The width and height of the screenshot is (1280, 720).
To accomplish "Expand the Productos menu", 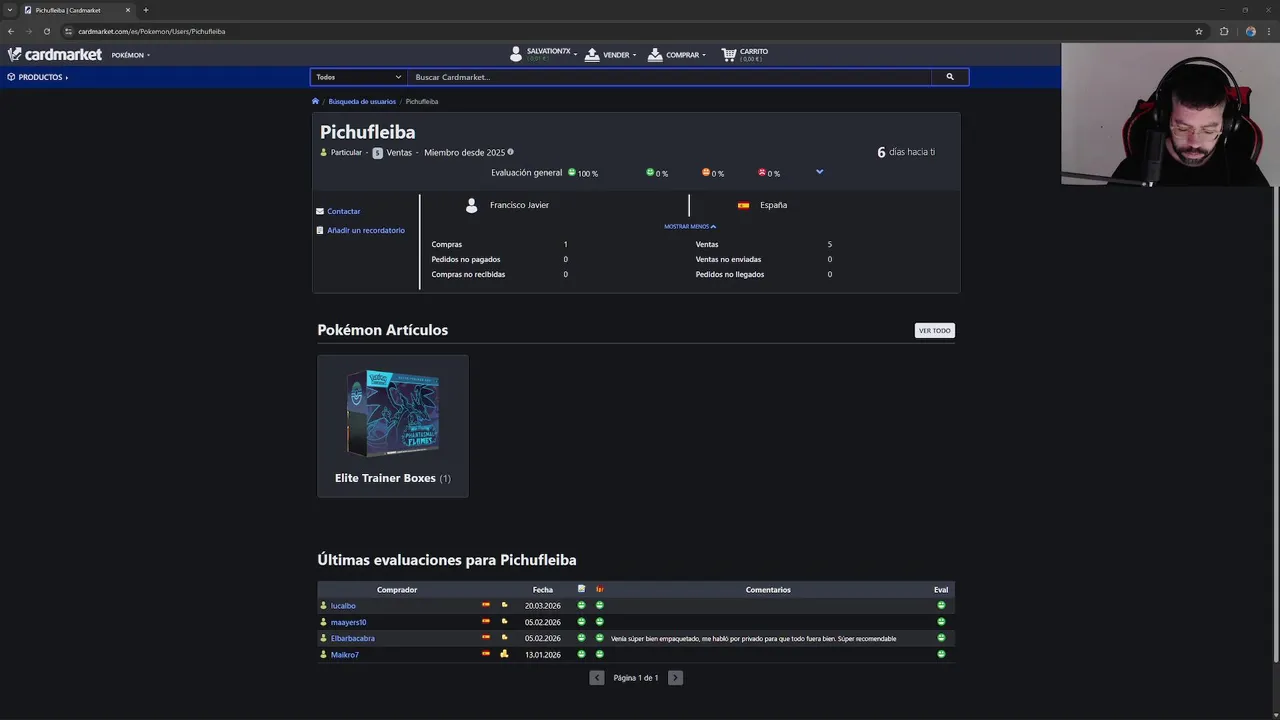I will click(x=38, y=77).
